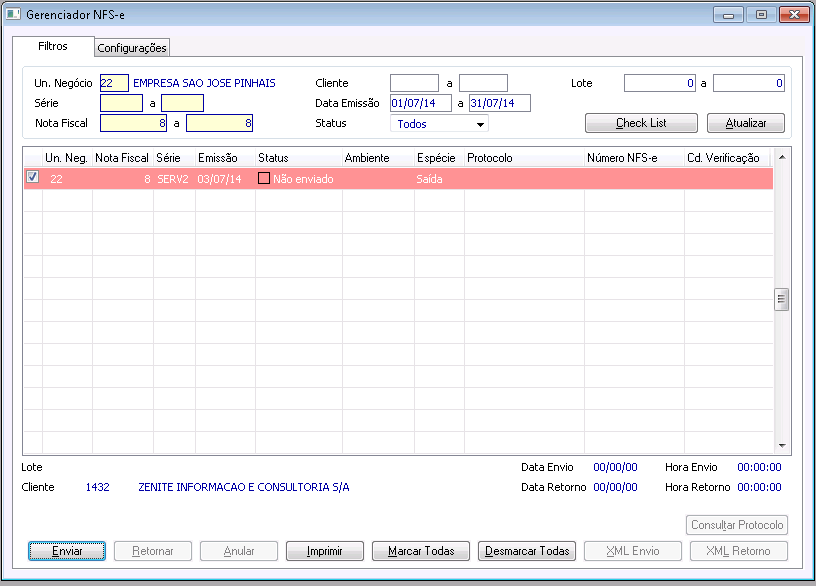This screenshot has height=586, width=816.
Task: Click the EMPRESA SAO JOSE PINHAIS label
Action: coord(205,83)
